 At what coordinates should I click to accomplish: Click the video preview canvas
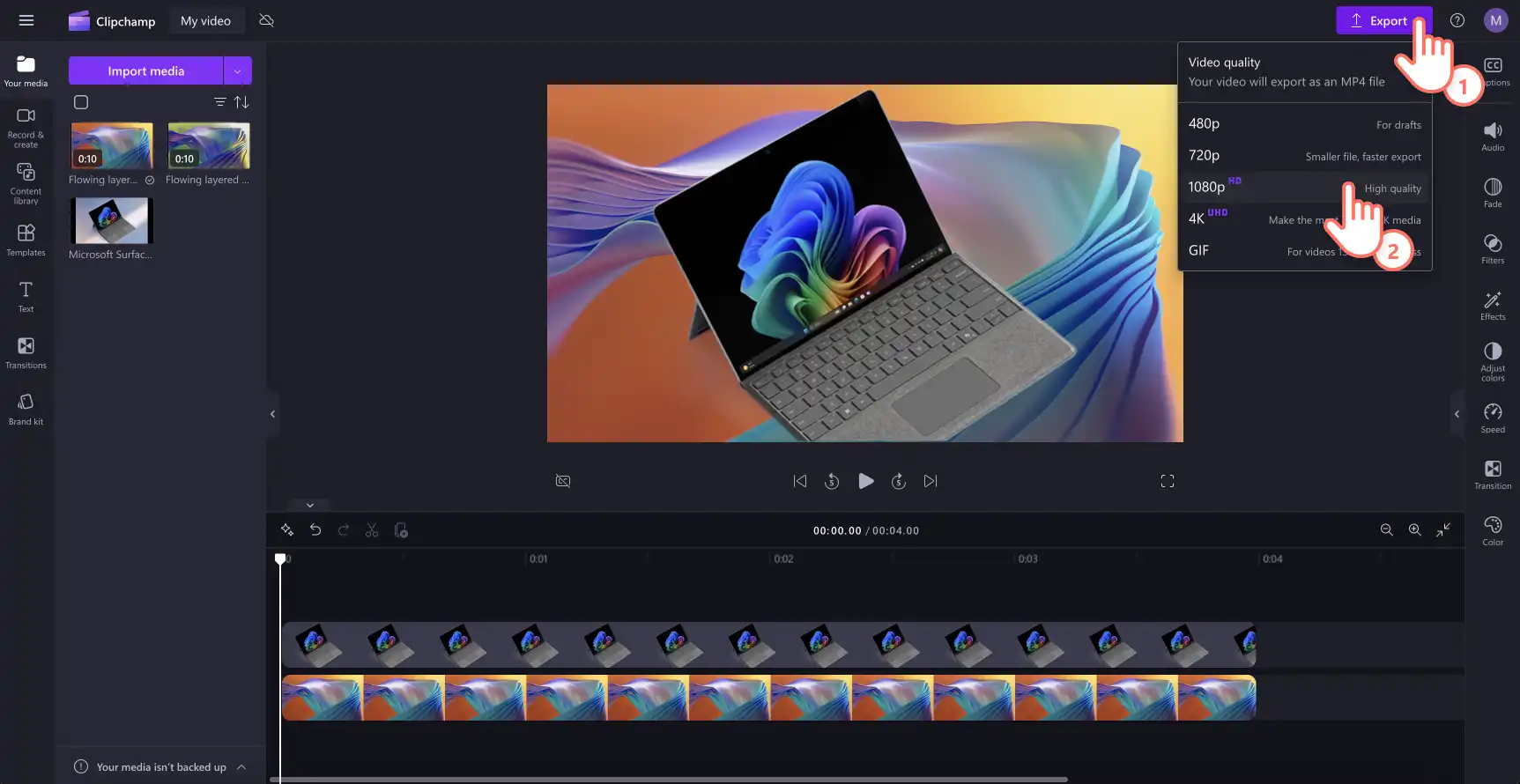coord(864,263)
